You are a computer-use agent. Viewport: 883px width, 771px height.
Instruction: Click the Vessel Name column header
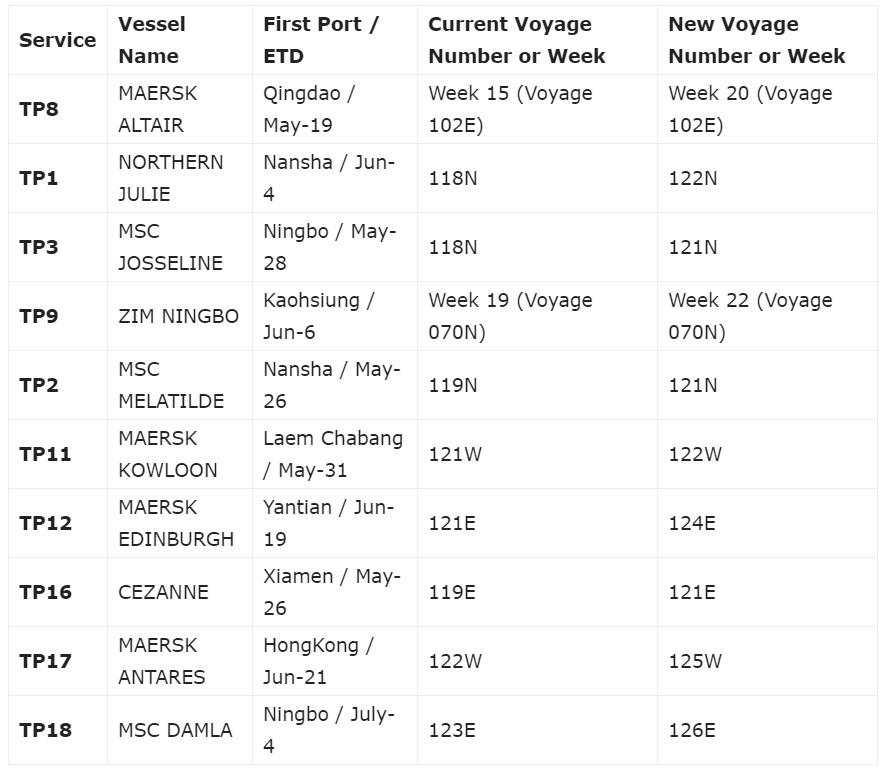point(152,40)
